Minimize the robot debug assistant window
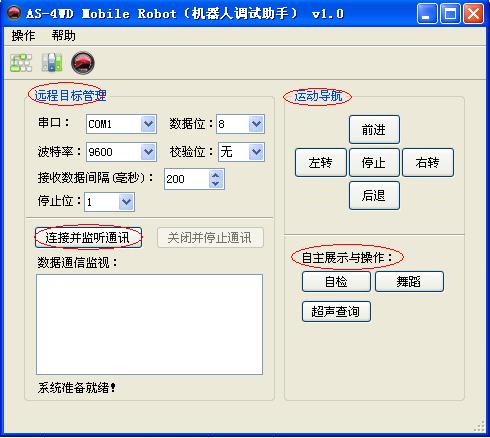Image resolution: width=490 pixels, height=438 pixels. (x=427, y=14)
